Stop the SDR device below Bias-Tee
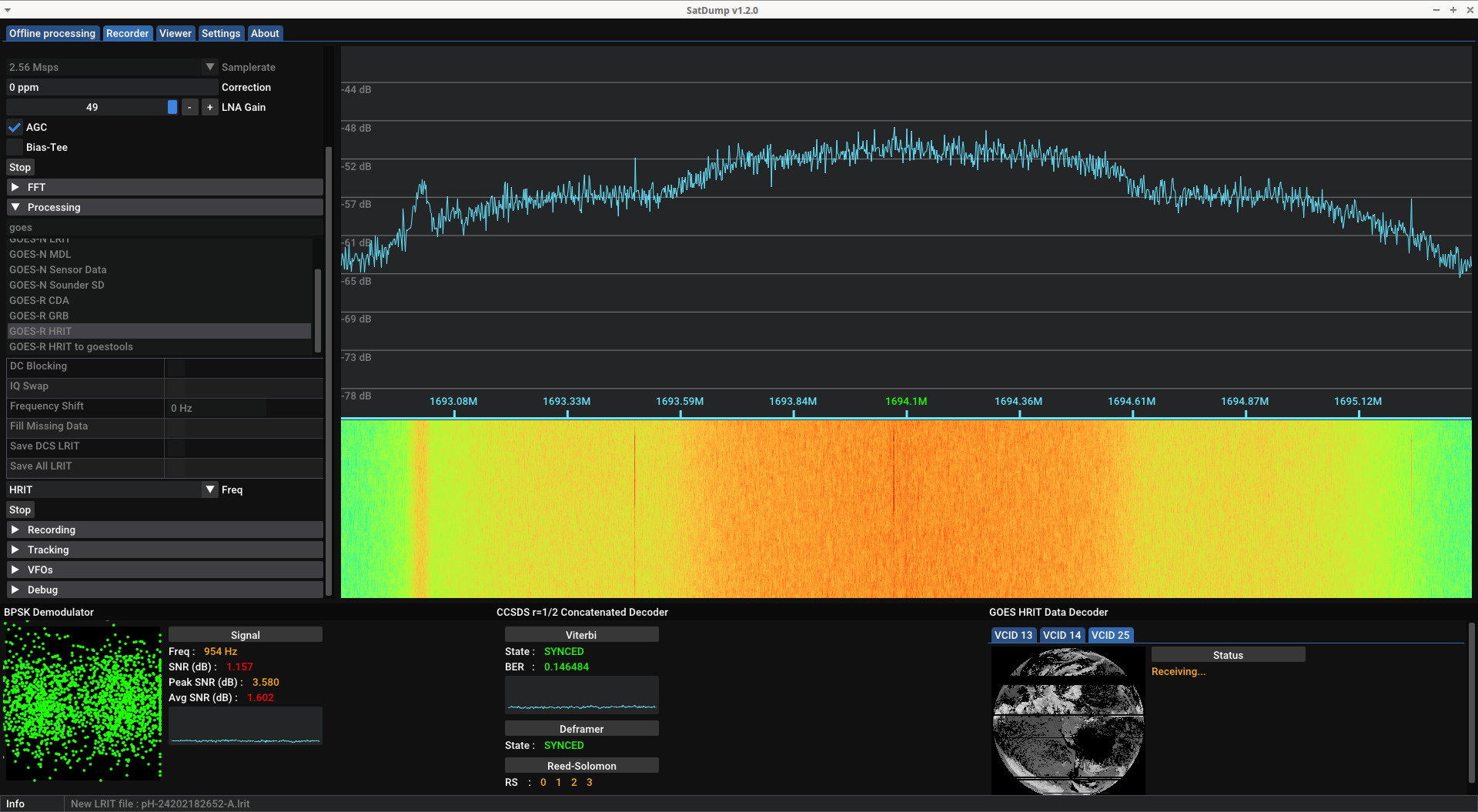This screenshot has height=812, width=1478. click(20, 167)
